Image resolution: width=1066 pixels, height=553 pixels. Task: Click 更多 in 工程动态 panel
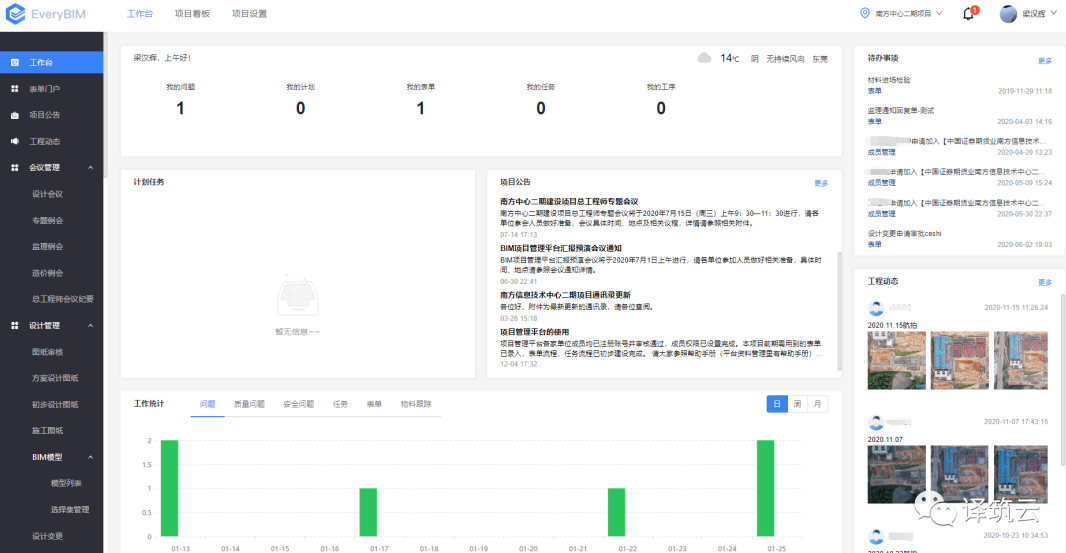pyautogui.click(x=1045, y=282)
